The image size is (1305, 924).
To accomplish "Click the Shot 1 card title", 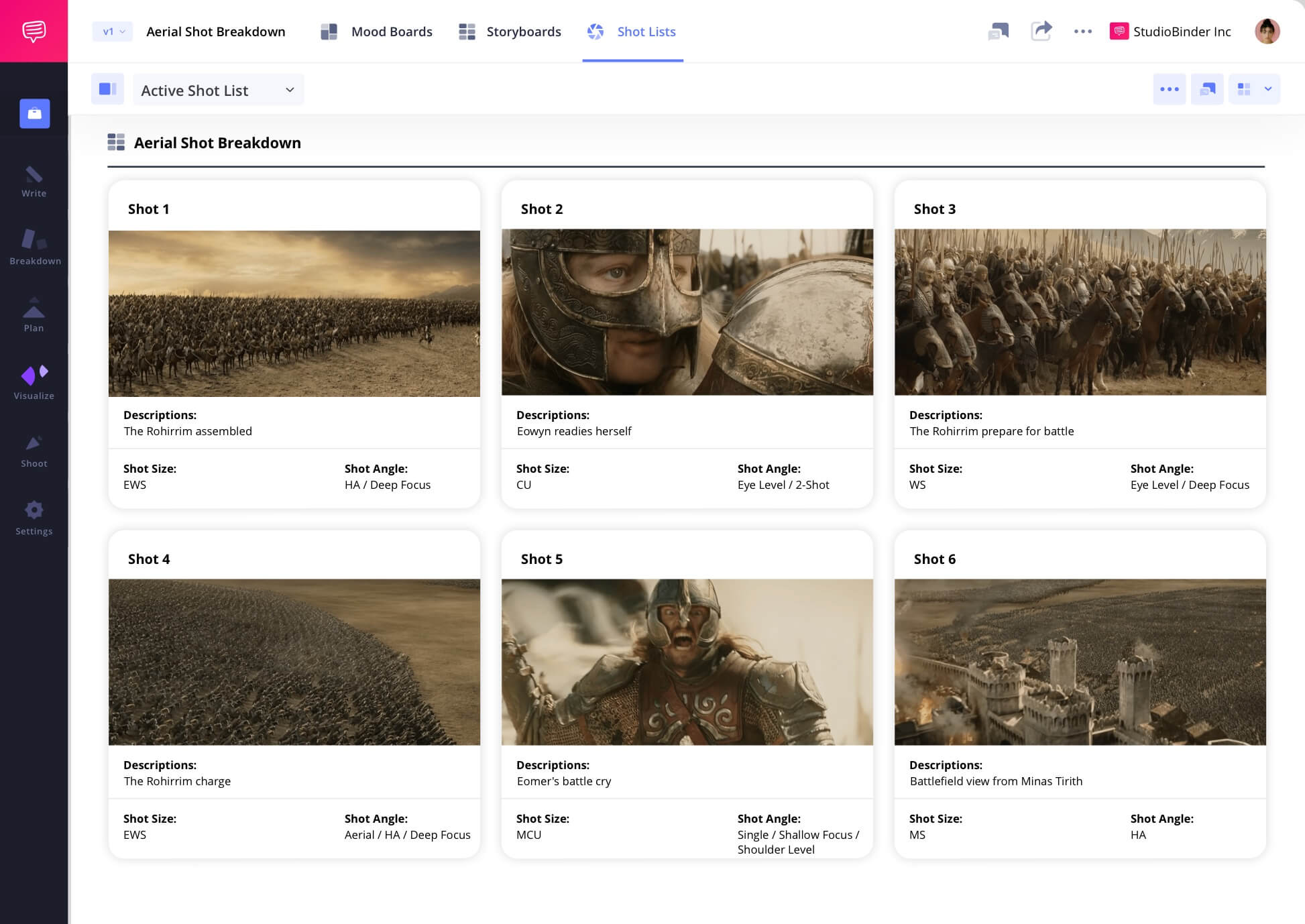I will click(x=149, y=209).
